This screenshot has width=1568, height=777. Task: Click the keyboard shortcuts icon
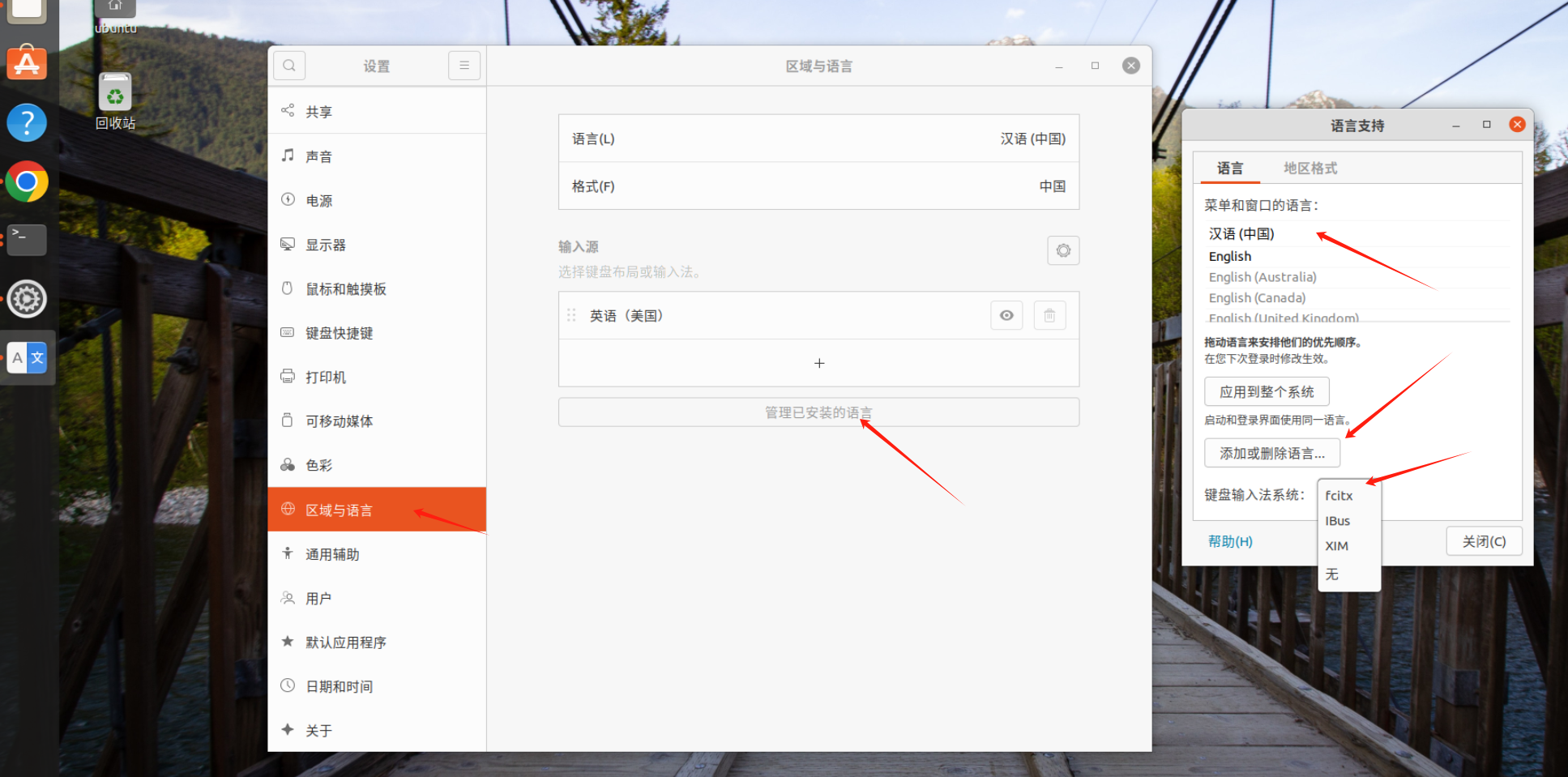288,332
